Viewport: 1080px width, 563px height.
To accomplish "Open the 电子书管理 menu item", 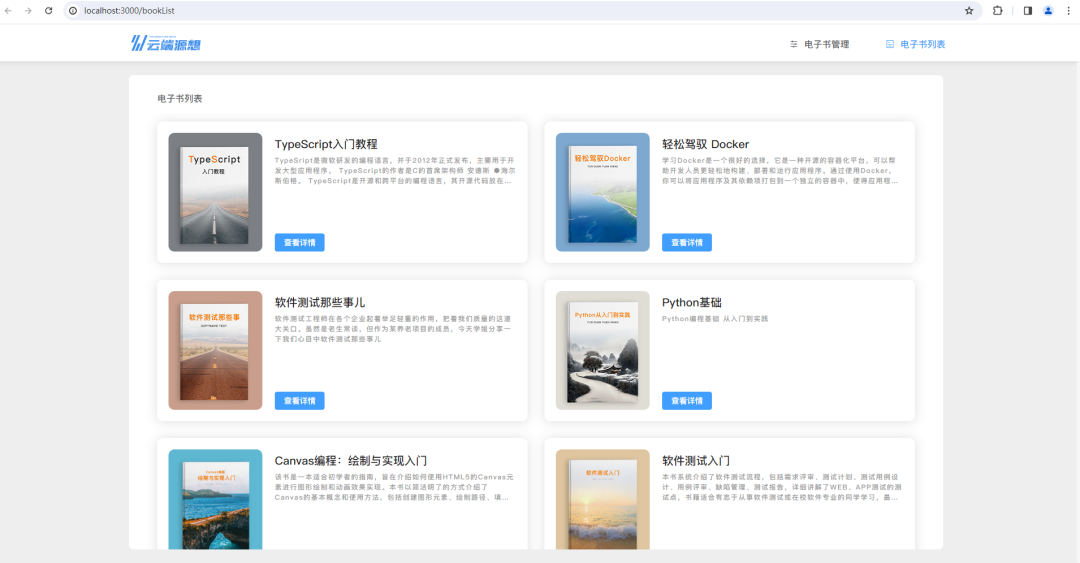I will [x=820, y=44].
